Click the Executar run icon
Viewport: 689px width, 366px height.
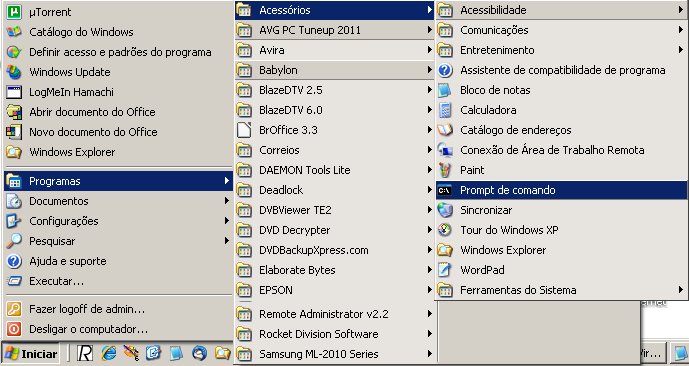click(14, 281)
